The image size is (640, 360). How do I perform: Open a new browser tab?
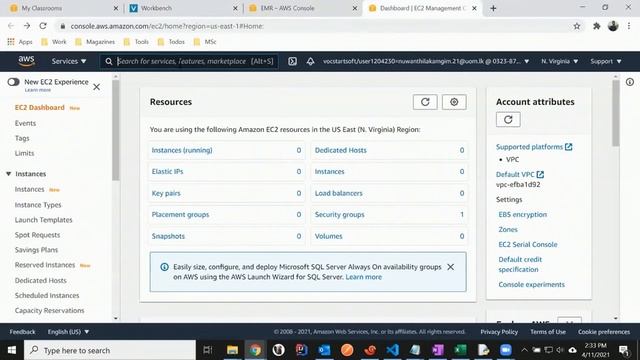[x=493, y=8]
